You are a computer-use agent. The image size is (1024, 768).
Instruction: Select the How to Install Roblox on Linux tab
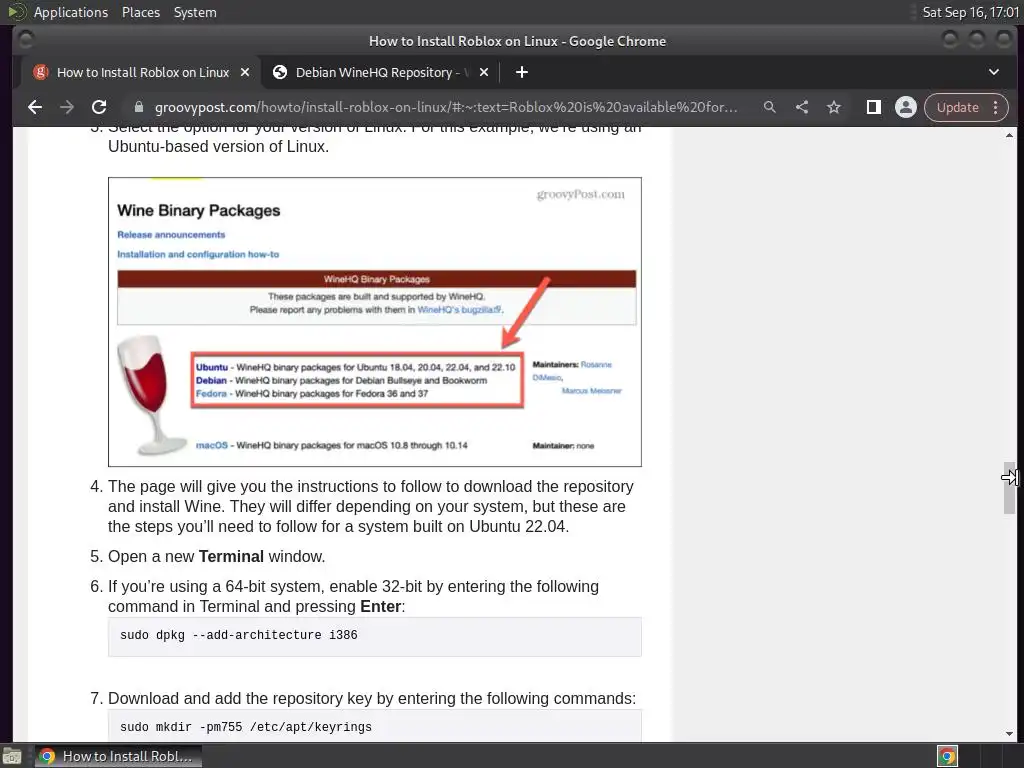coord(142,72)
